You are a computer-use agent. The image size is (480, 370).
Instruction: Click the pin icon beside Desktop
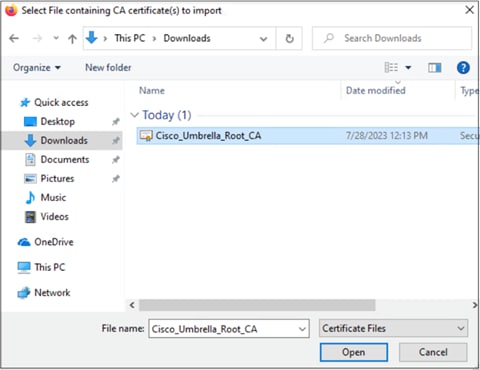[115, 122]
